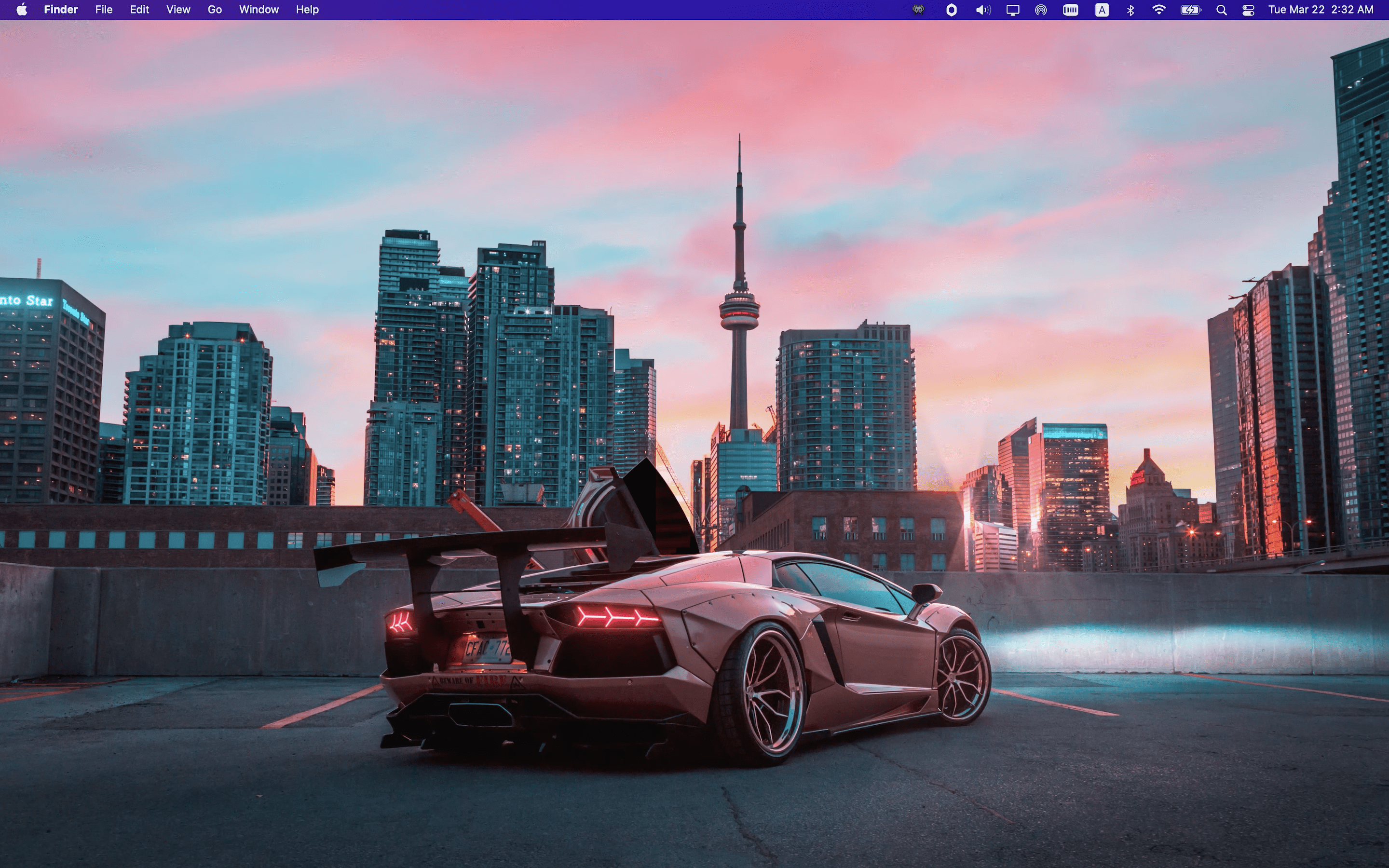Open the Bluetooth menu
This screenshot has width=1389, height=868.
(x=1130, y=9)
